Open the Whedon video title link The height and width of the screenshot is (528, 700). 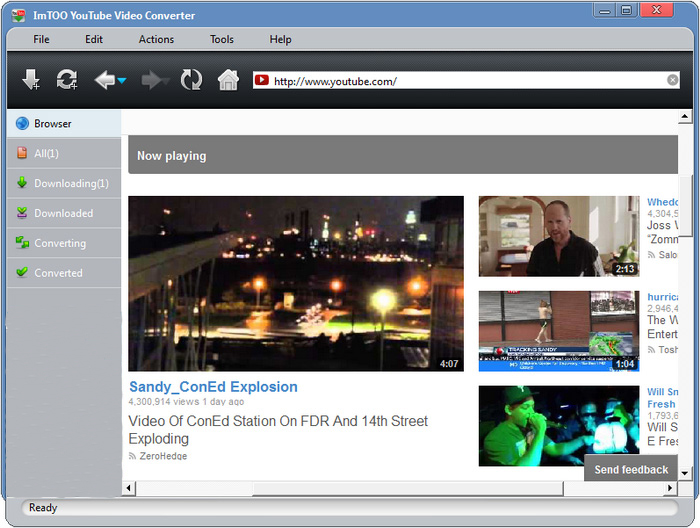coord(662,202)
